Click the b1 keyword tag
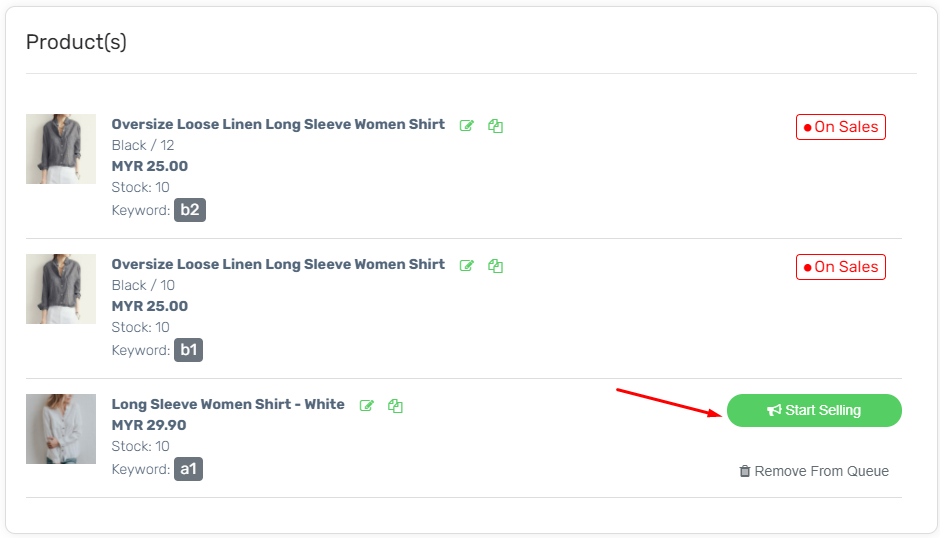940x538 pixels. [189, 350]
